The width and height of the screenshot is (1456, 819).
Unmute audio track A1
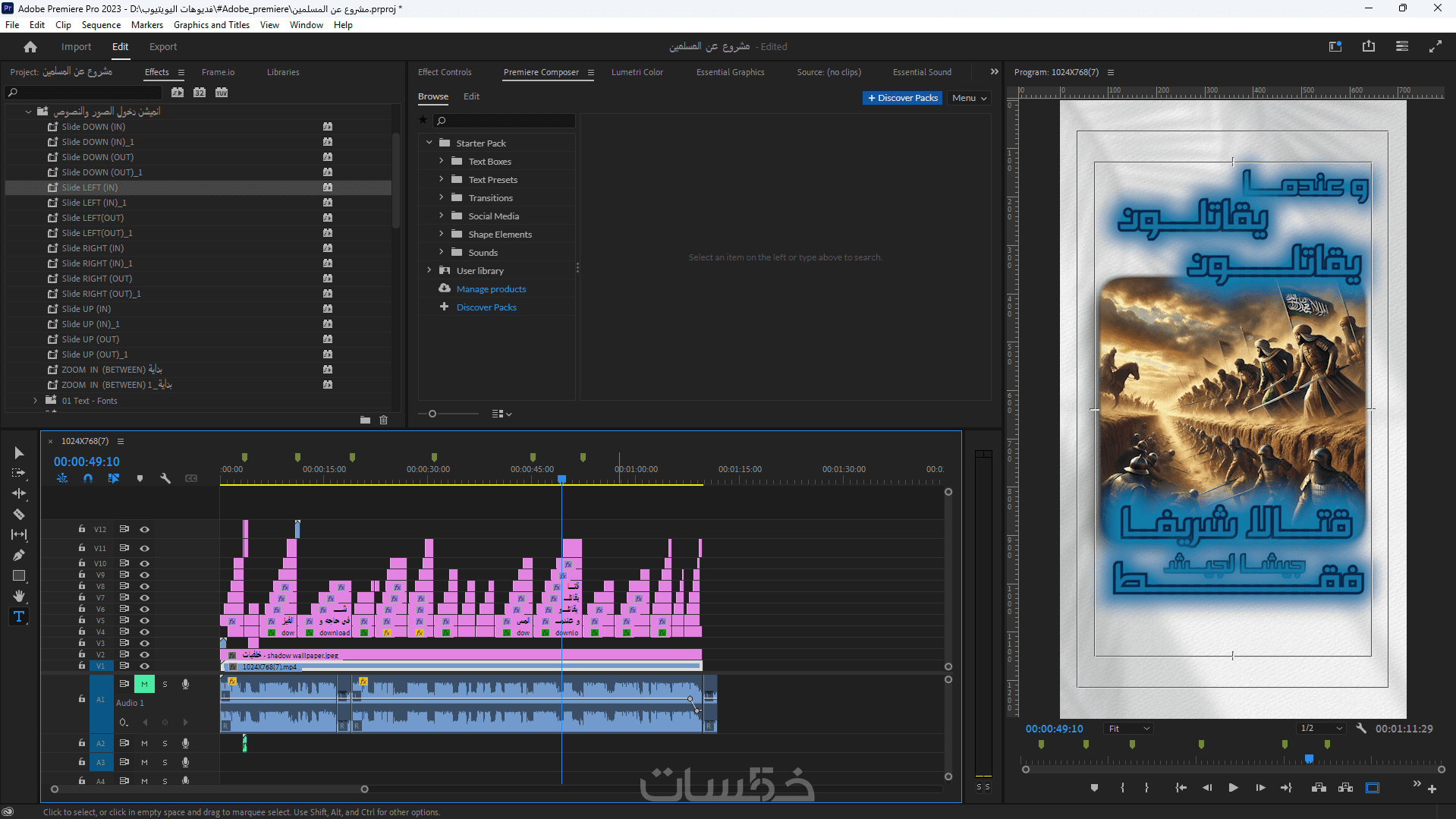click(144, 685)
